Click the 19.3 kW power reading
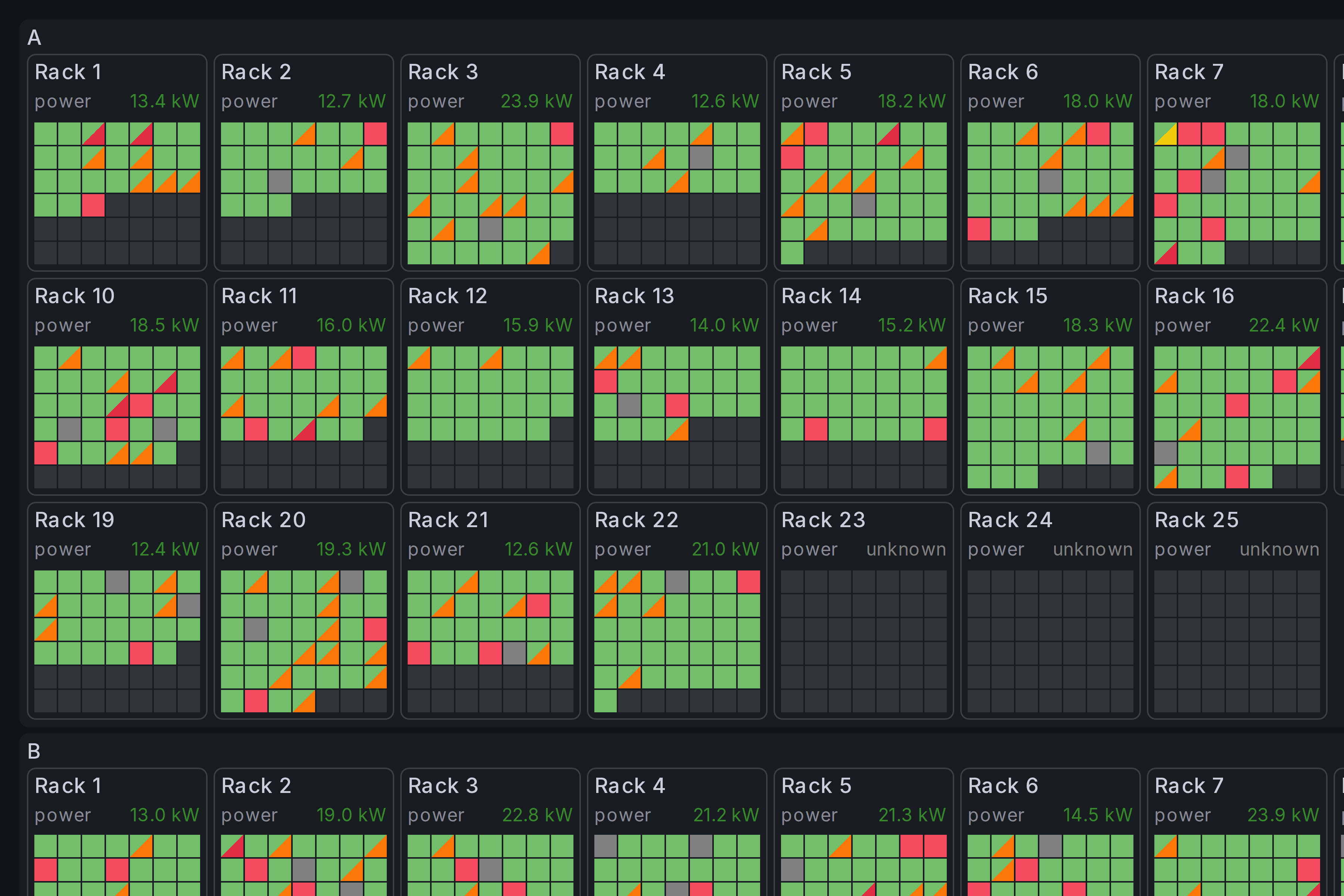 pyautogui.click(x=351, y=549)
